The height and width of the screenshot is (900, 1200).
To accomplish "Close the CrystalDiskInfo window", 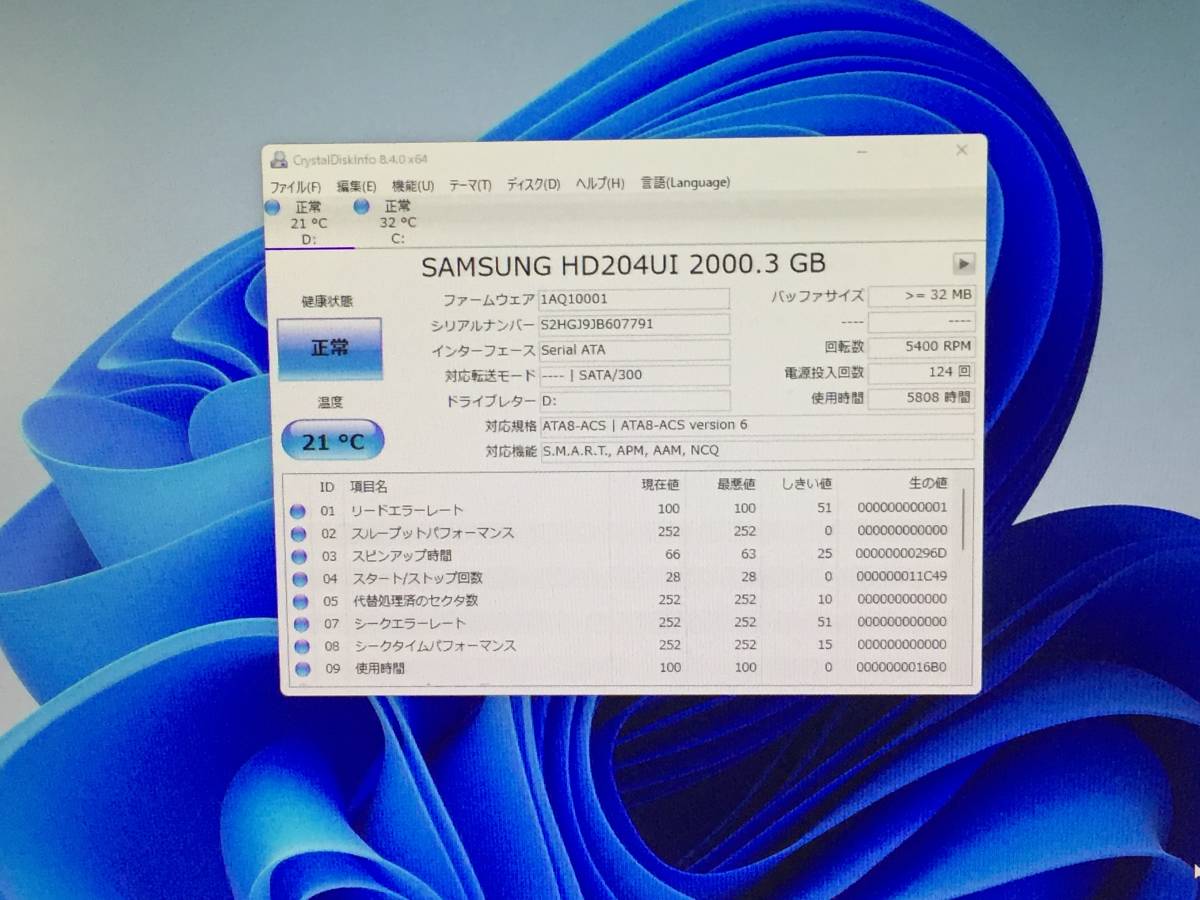I will click(961, 150).
